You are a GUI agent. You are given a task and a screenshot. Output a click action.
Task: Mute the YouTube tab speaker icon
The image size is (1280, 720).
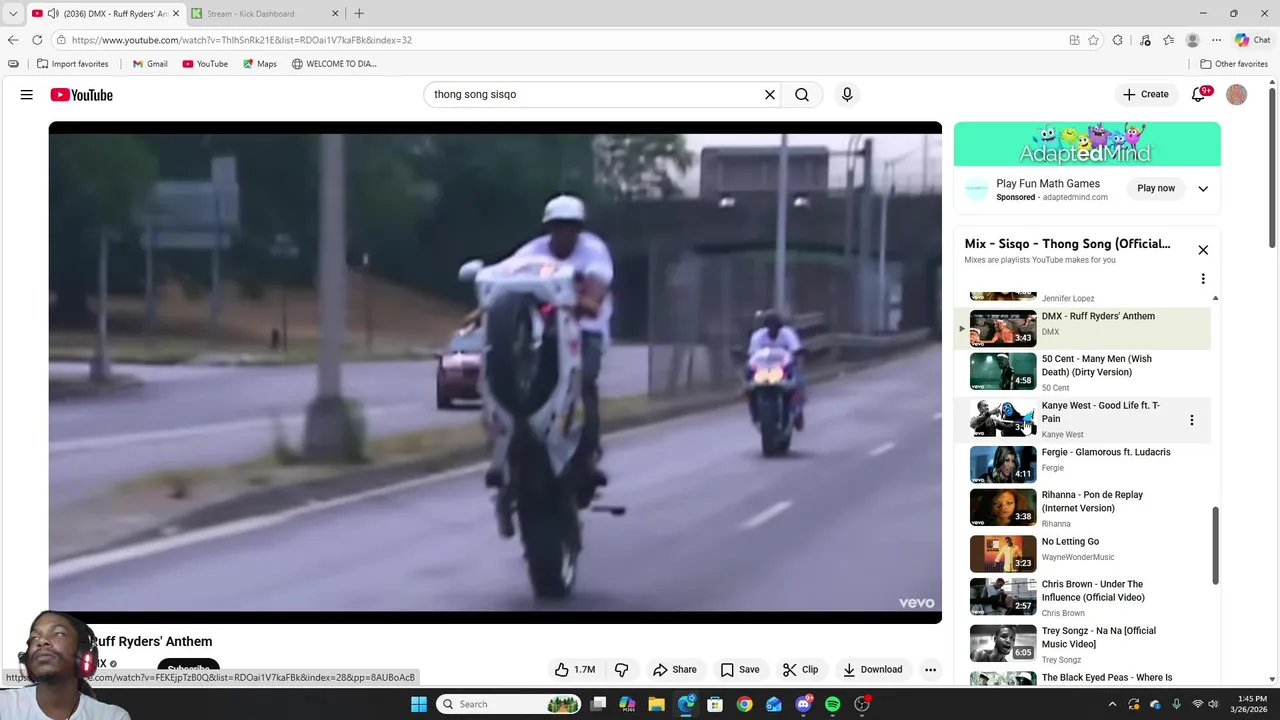point(53,14)
